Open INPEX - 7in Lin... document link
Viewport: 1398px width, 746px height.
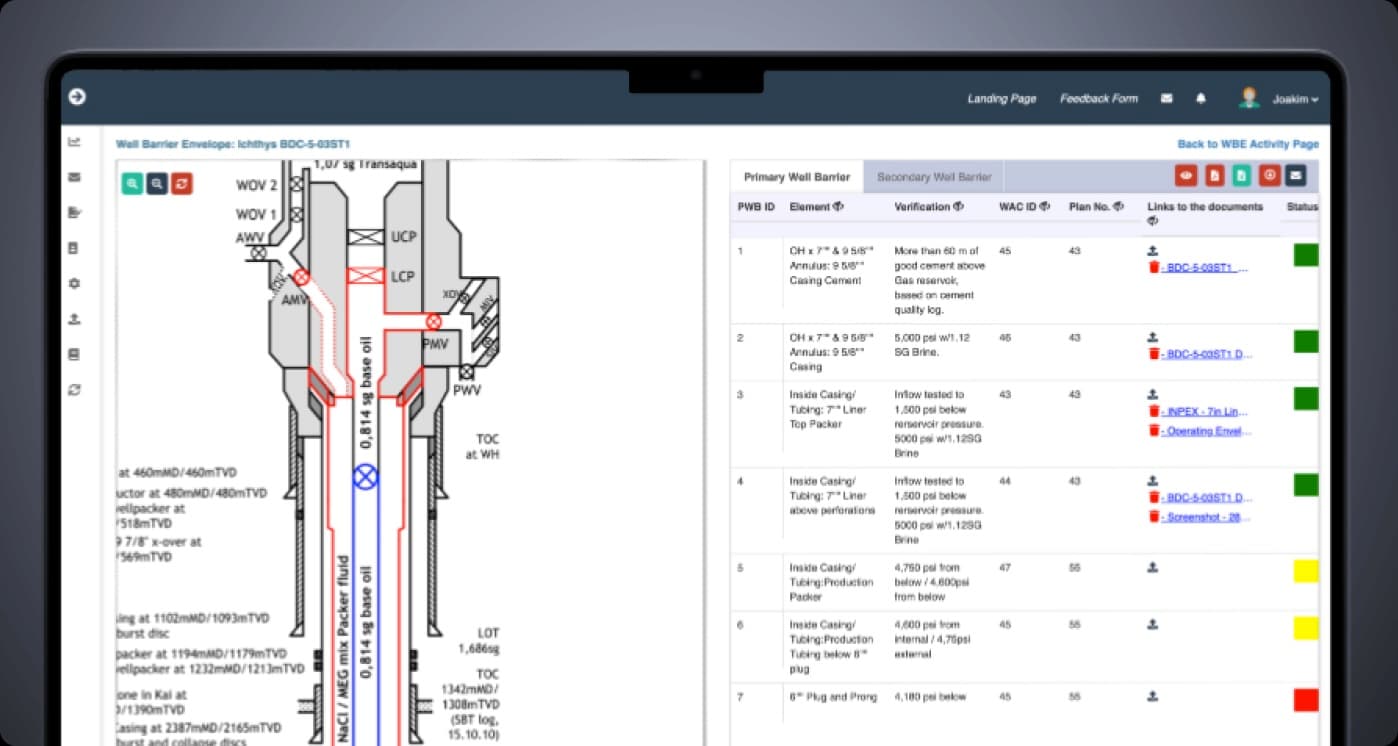(1206, 411)
